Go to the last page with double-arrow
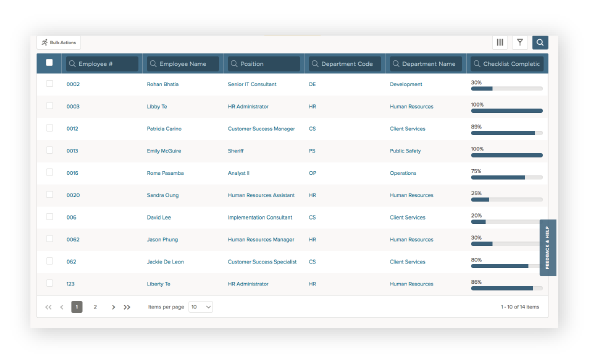This screenshot has height=363, width=593. 127,307
